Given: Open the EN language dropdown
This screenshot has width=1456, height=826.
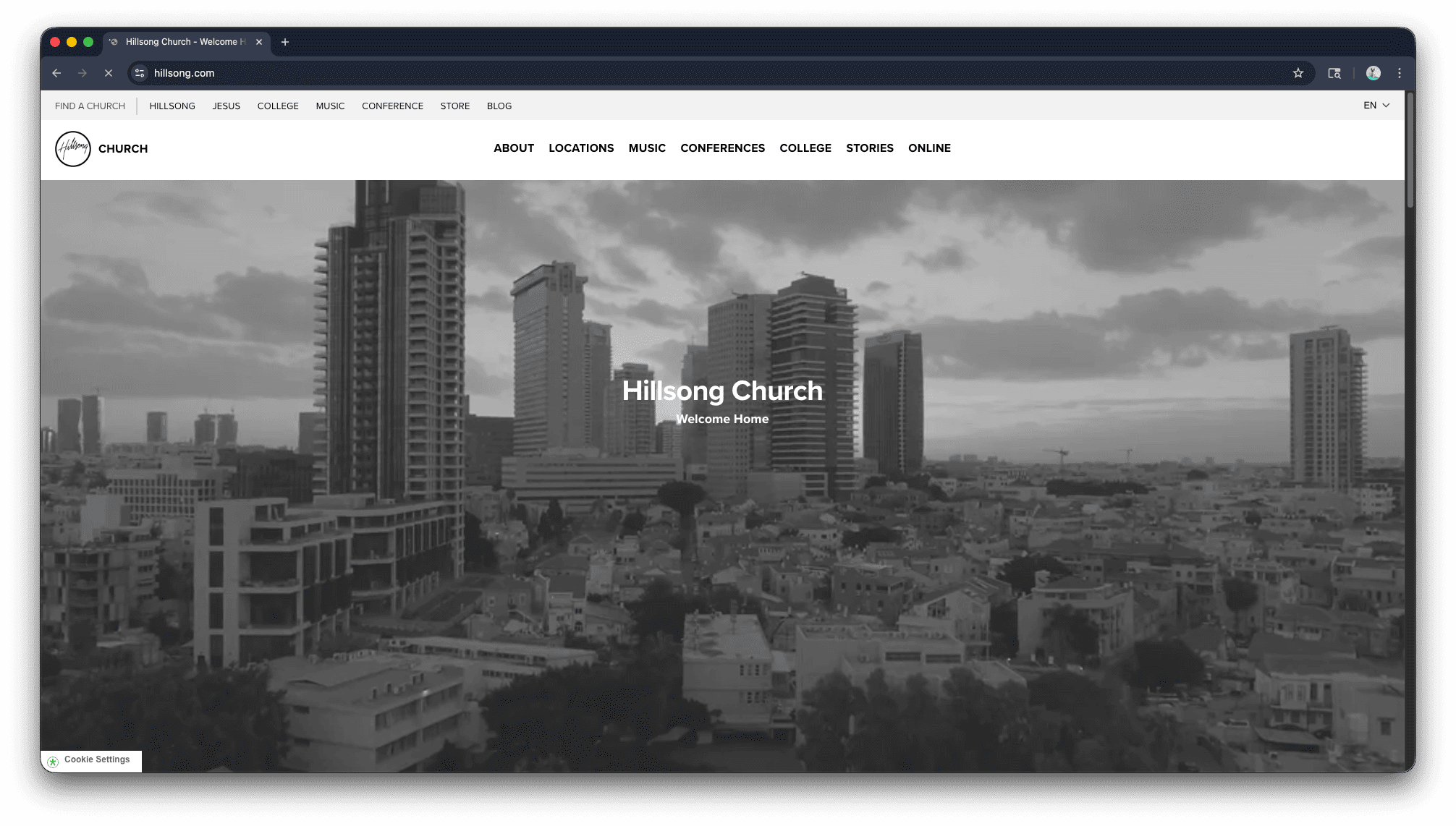Looking at the screenshot, I should tap(1370, 105).
